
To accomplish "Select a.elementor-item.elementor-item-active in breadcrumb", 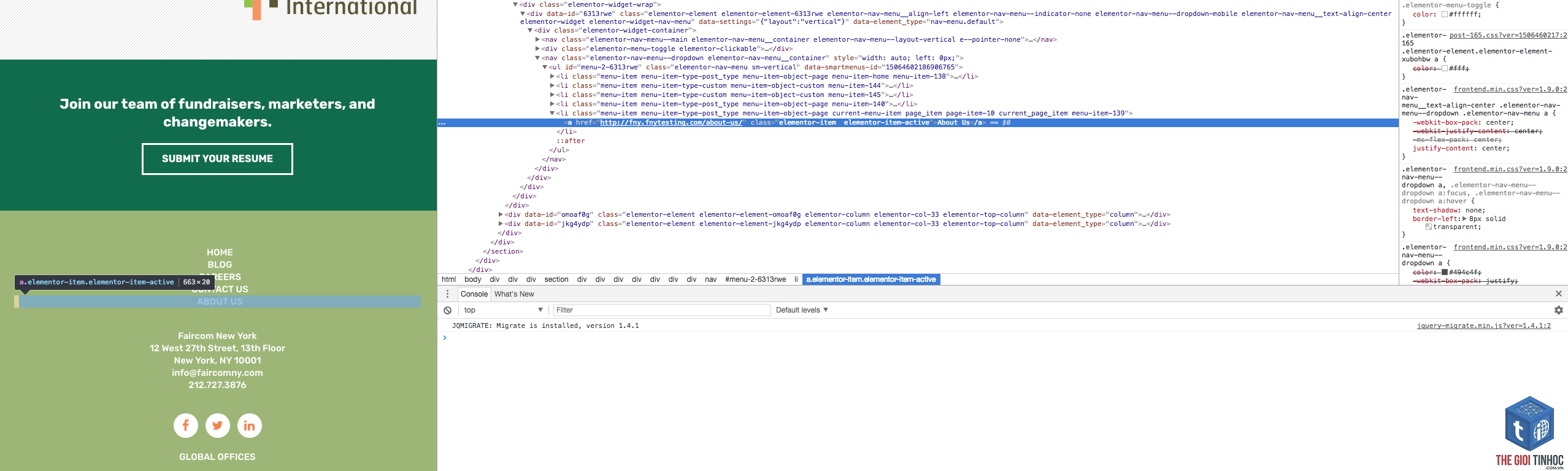I will pos(871,279).
